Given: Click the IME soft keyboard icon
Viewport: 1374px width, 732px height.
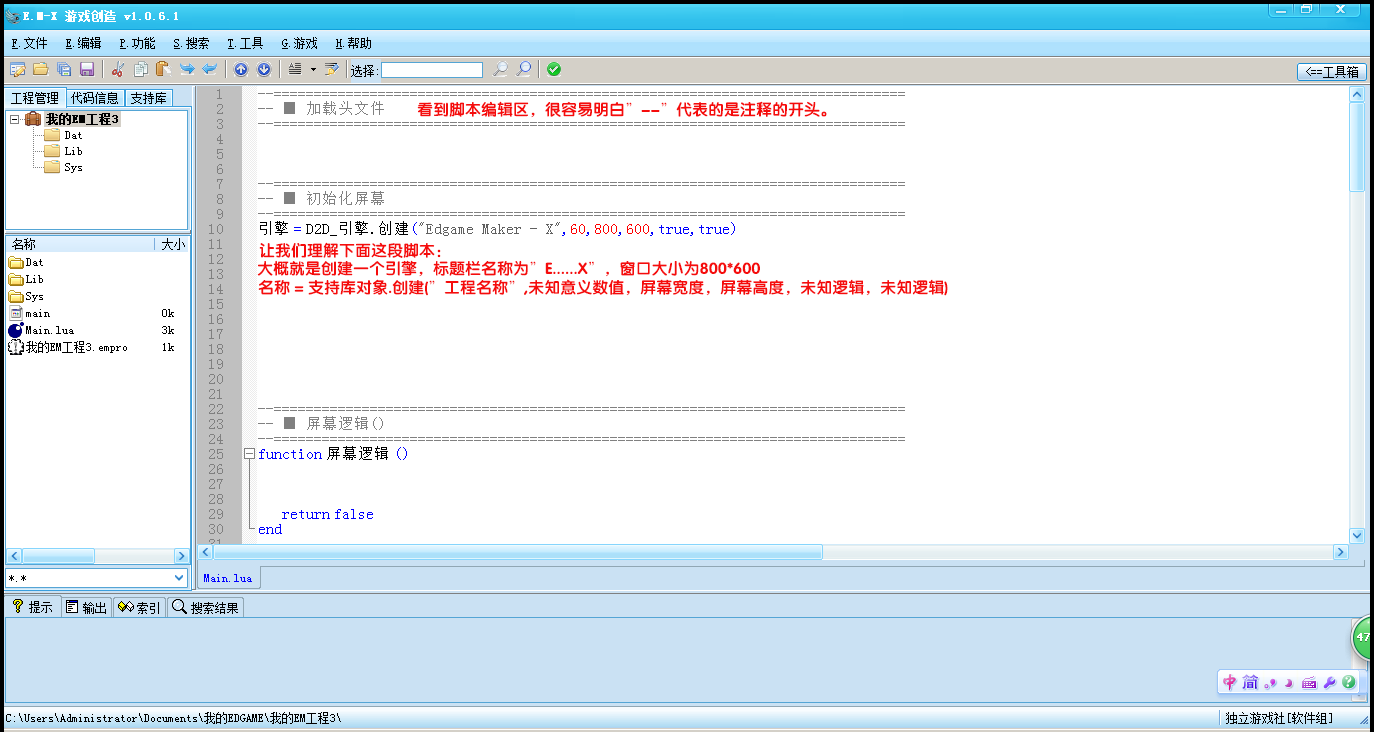Looking at the screenshot, I should pos(1309,682).
